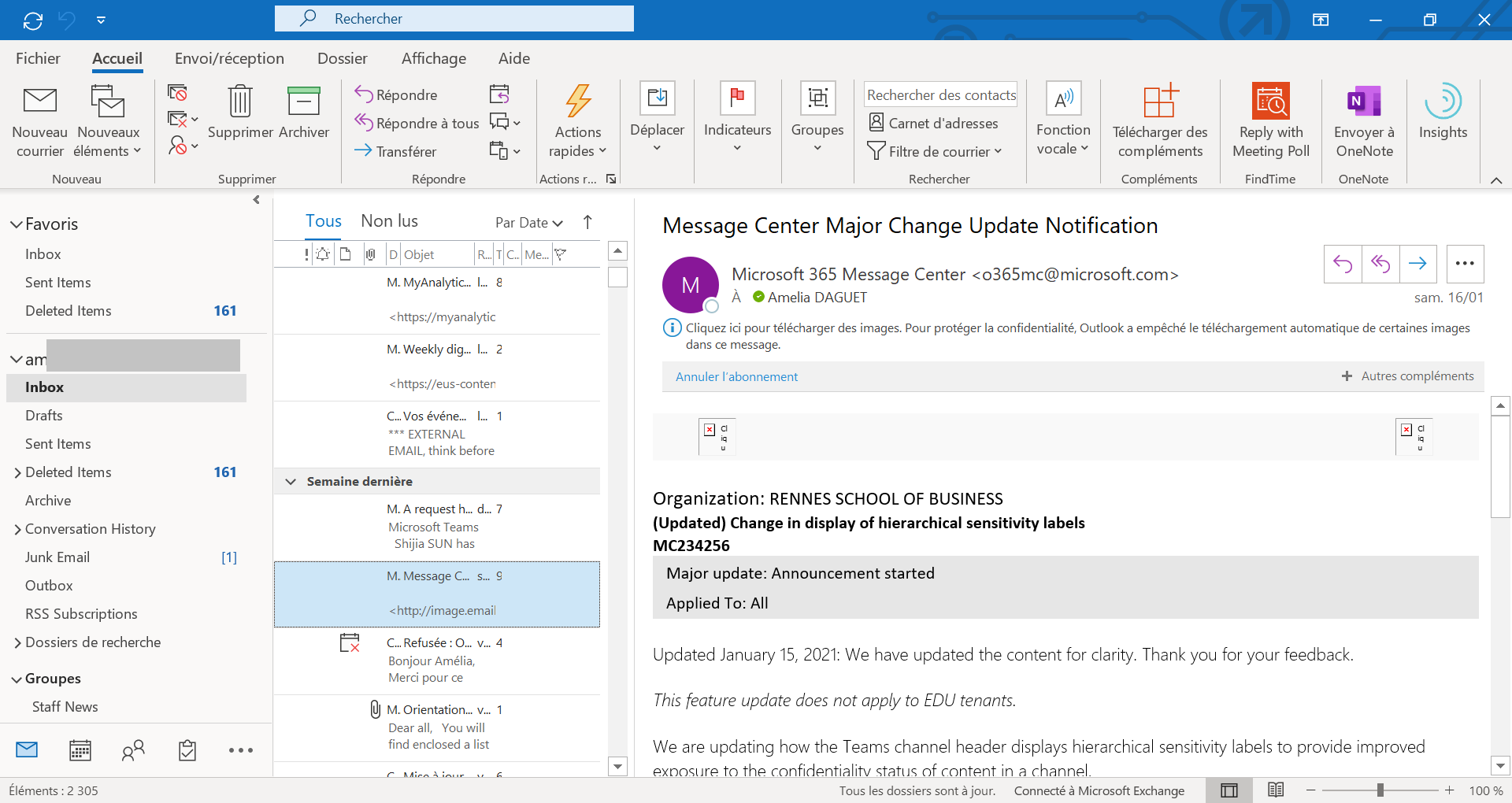This screenshot has height=803, width=1512.
Task: Click Annuler l'abonnement in the message
Action: [x=736, y=376]
